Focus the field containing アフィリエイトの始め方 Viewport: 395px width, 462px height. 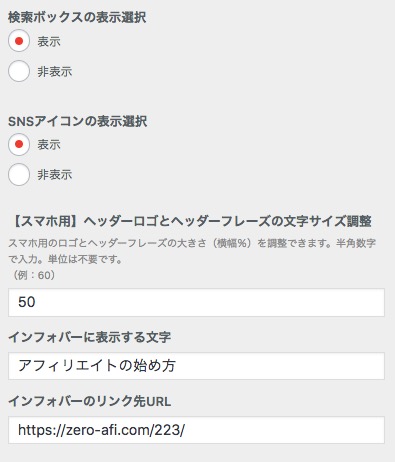pyautogui.click(x=196, y=366)
